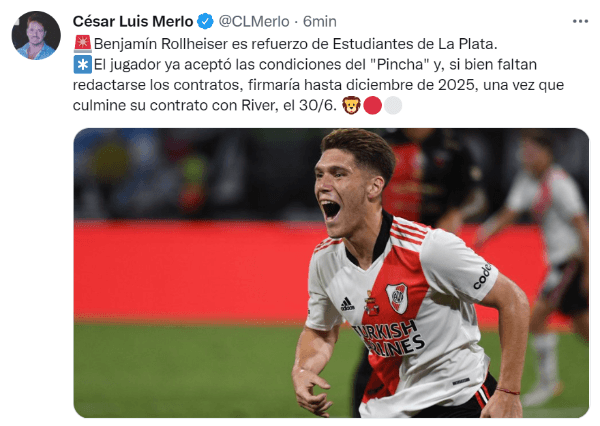Click the blue verified checkmark badge
The image size is (600, 426).
(205, 21)
